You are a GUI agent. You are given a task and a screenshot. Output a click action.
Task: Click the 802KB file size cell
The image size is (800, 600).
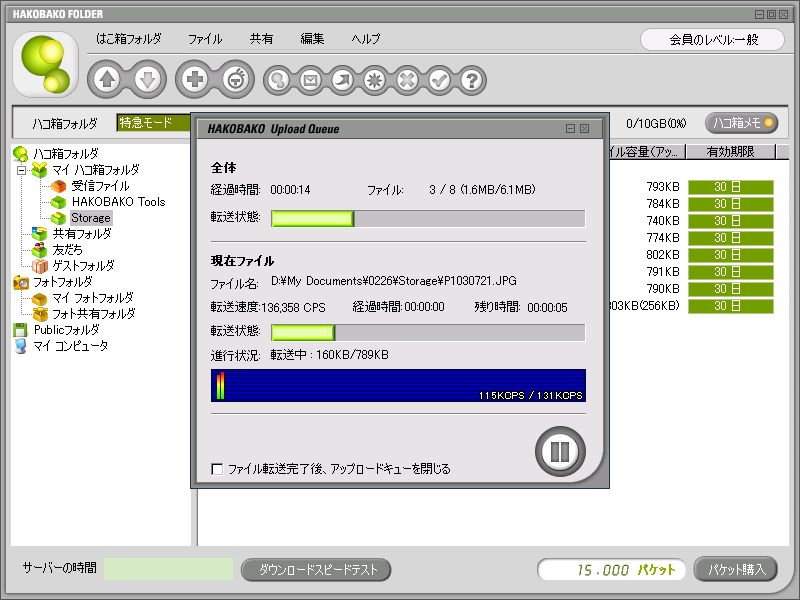[663, 255]
